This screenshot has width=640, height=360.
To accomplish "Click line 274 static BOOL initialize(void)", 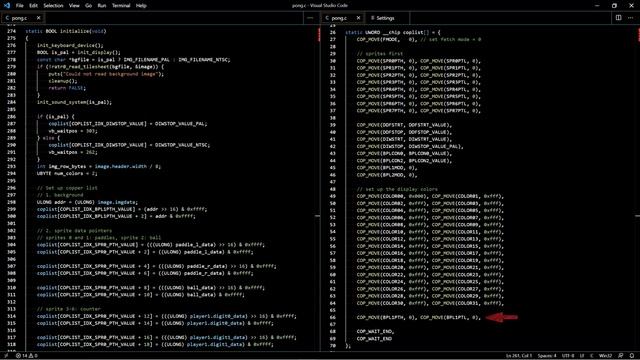I will pos(66,31).
